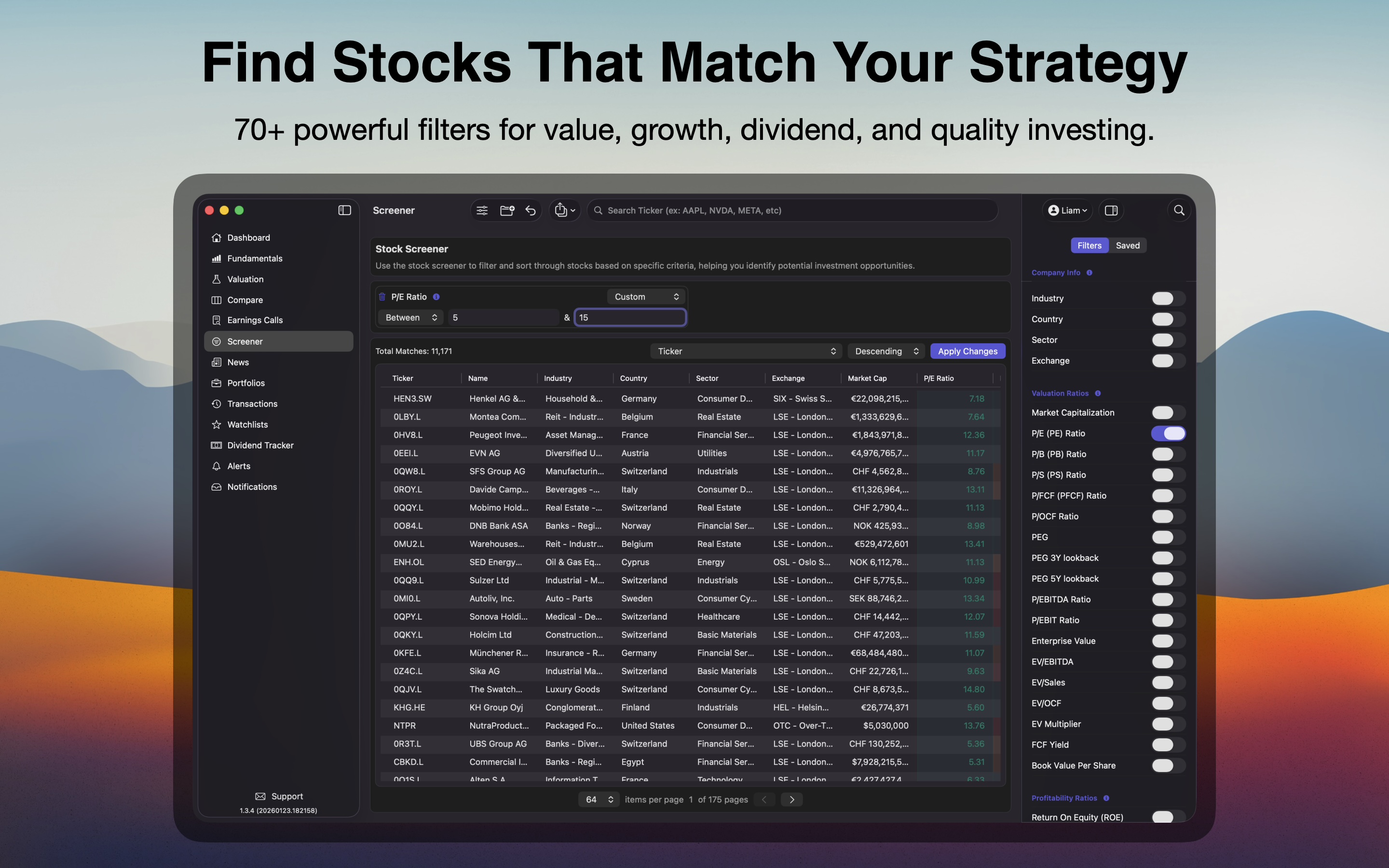Image resolution: width=1389 pixels, height=868 pixels.
Task: Toggle the left sidebar panel icon
Action: 344,211
